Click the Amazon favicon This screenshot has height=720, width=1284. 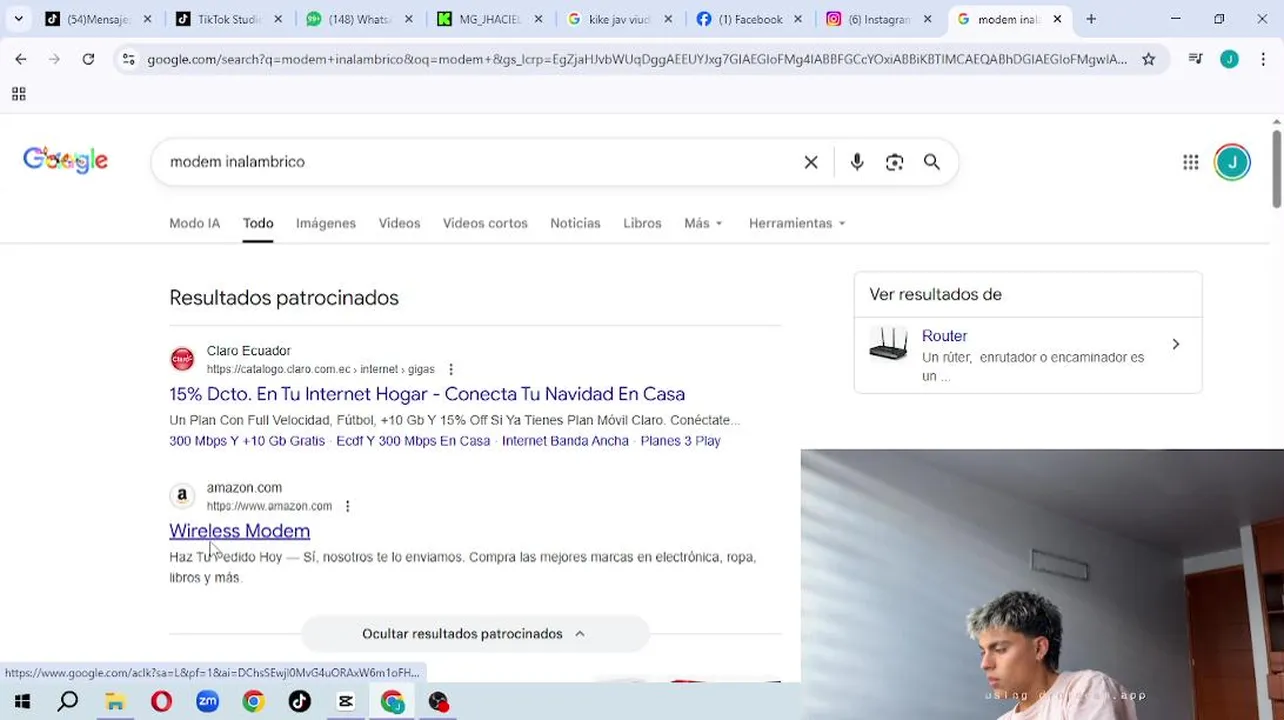pyautogui.click(x=182, y=495)
